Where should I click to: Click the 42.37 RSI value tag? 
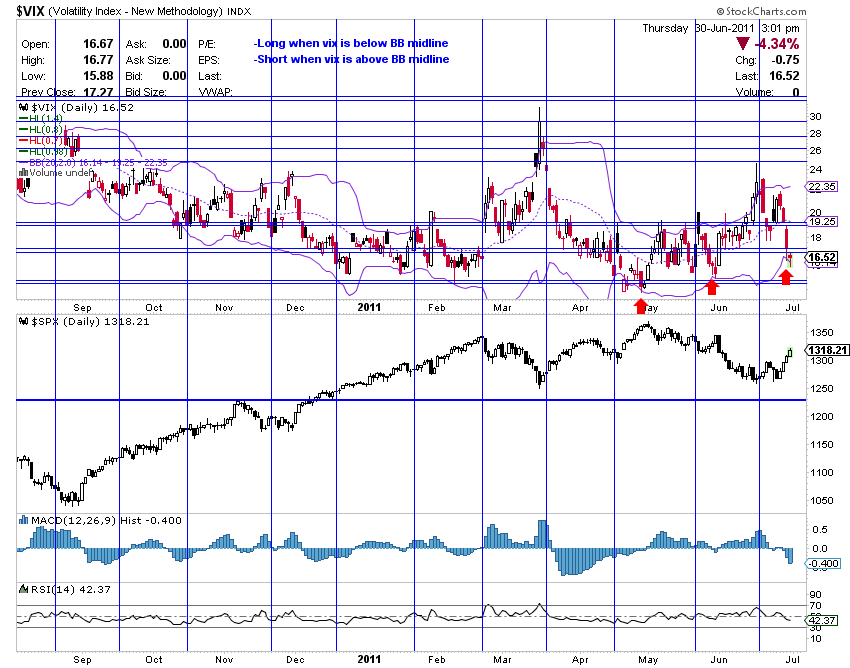coord(821,621)
